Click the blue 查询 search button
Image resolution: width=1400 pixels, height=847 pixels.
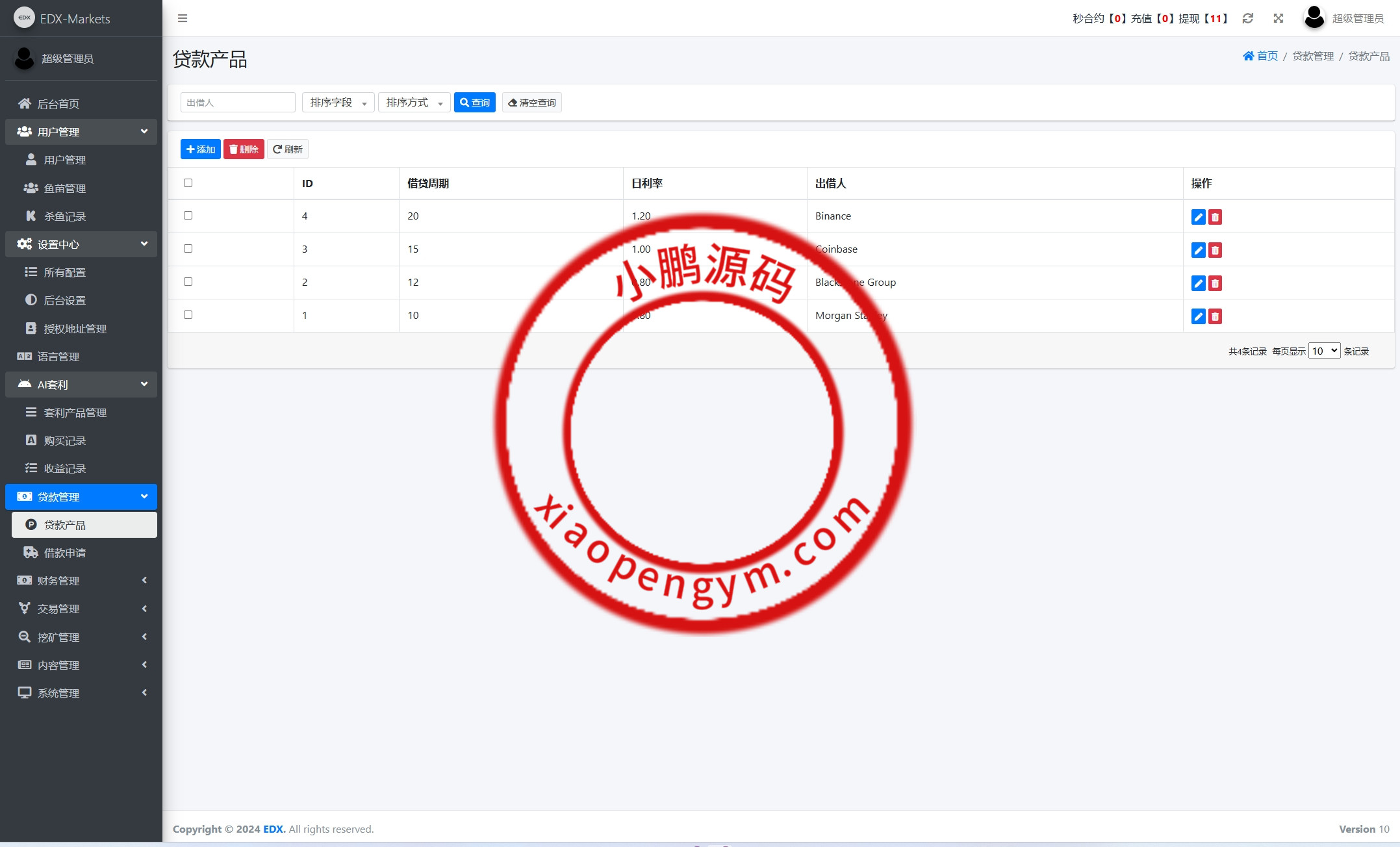[x=474, y=103]
